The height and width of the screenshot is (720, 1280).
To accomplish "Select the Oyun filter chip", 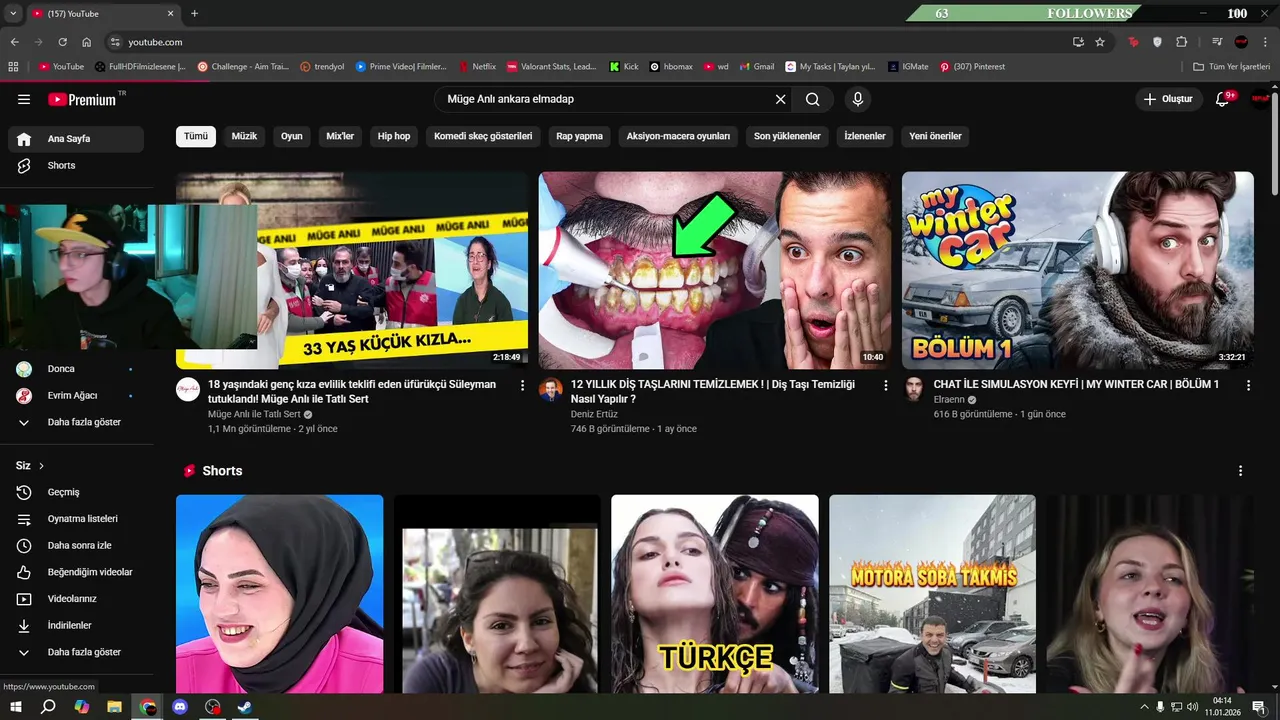I will click(291, 136).
